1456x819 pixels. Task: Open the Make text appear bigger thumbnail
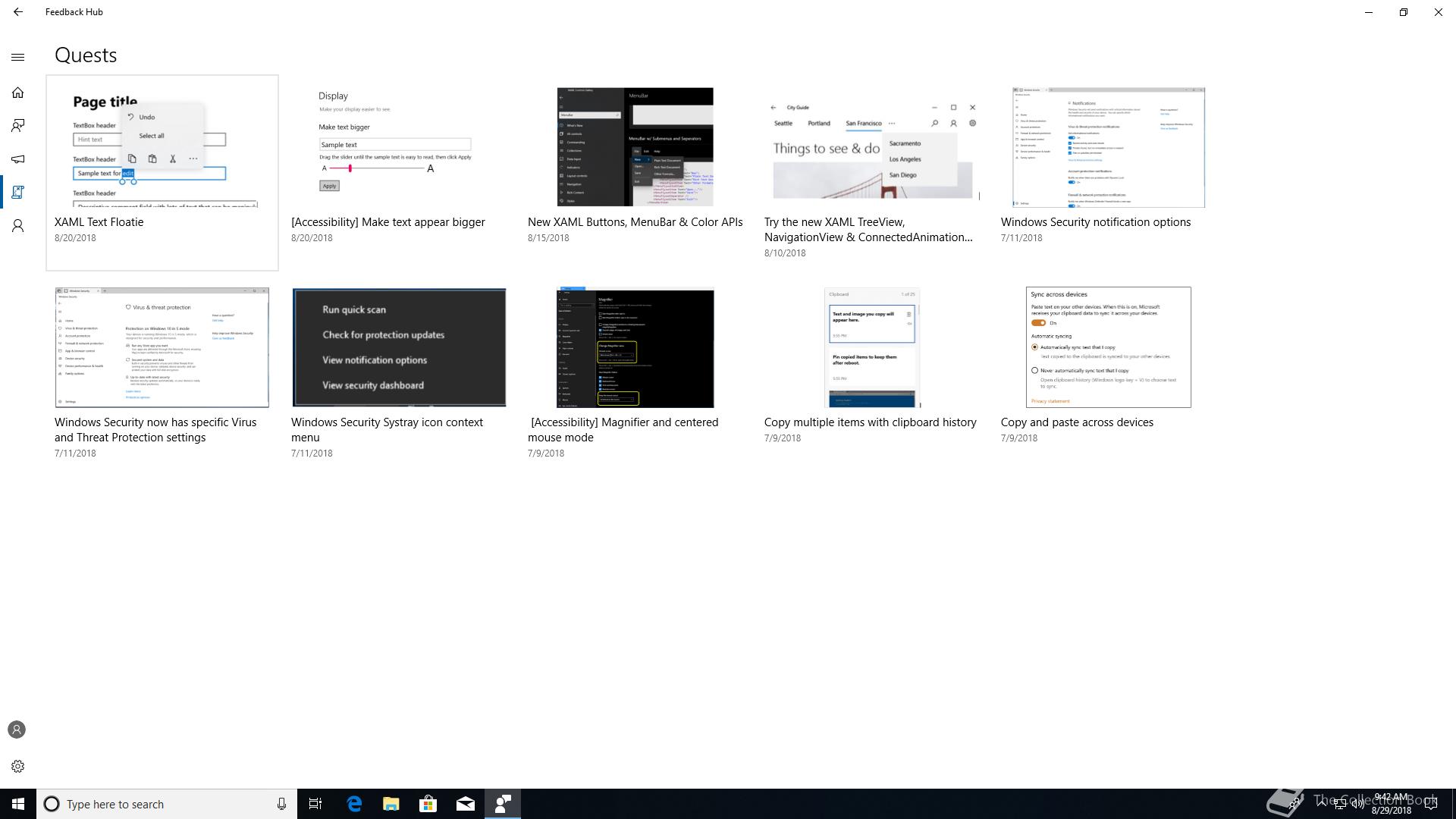(399, 147)
